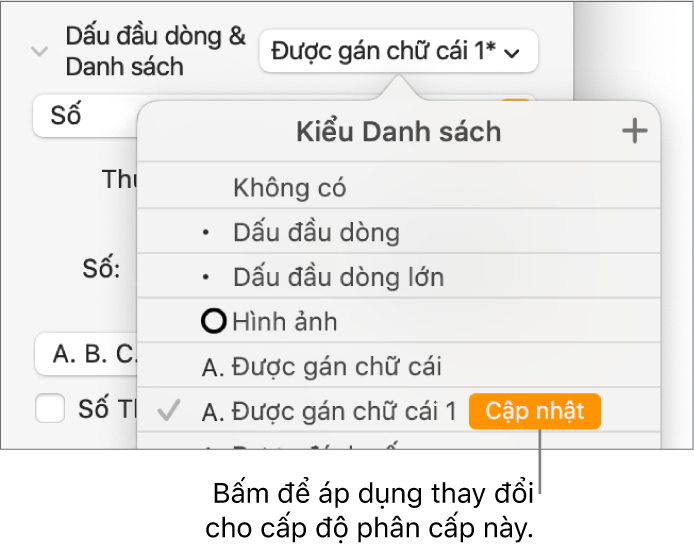Choose the Dấu đầu dòng list style
The height and width of the screenshot is (553, 694).
[x=316, y=233]
